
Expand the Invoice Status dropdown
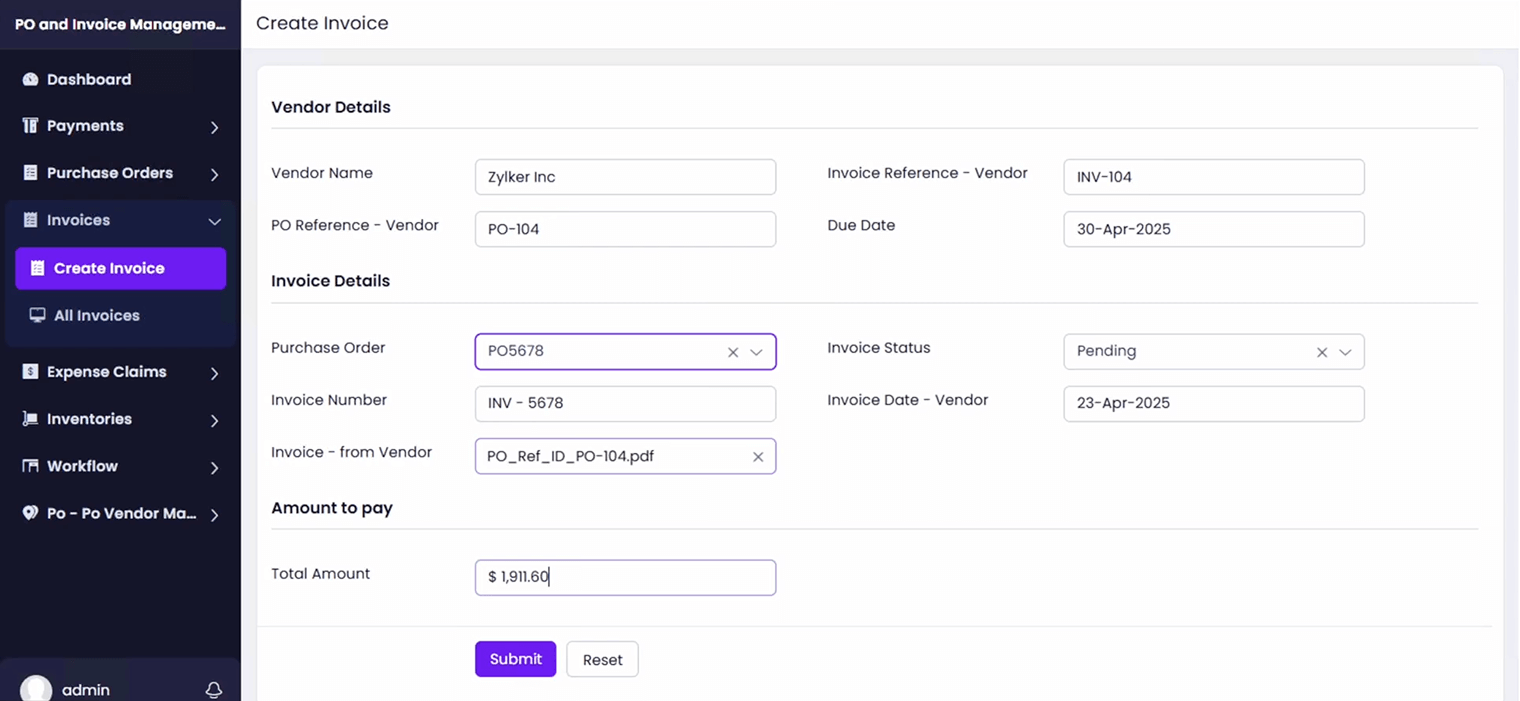(1346, 352)
